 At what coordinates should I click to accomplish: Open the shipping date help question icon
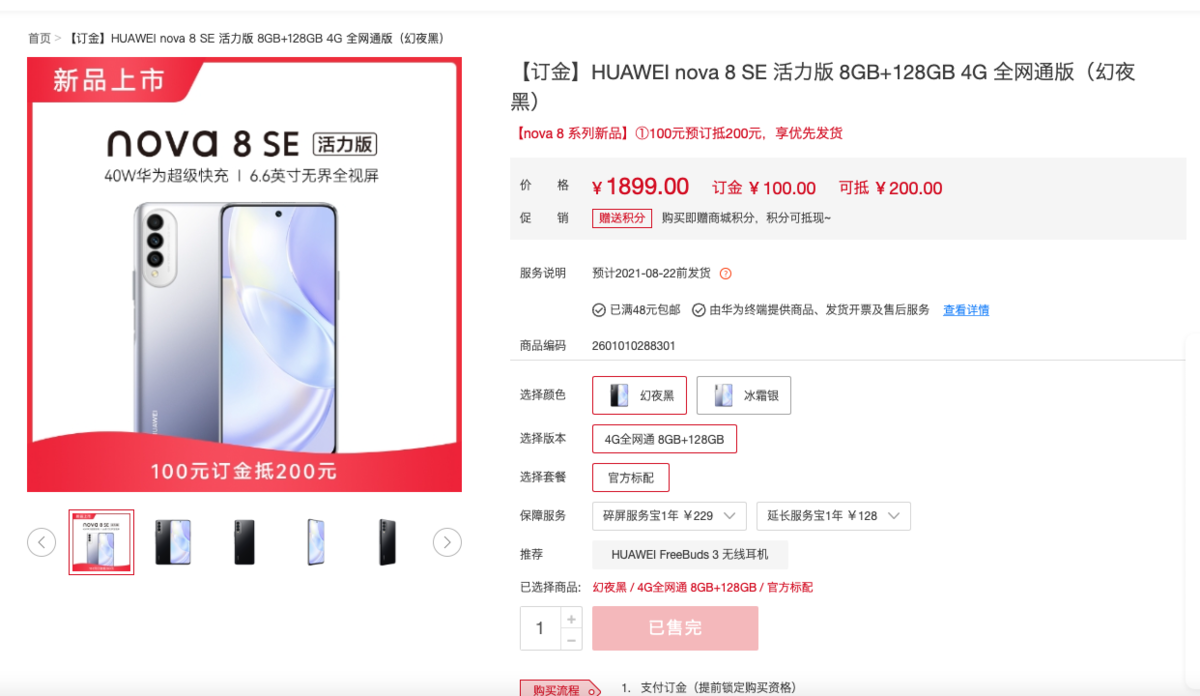click(x=726, y=273)
